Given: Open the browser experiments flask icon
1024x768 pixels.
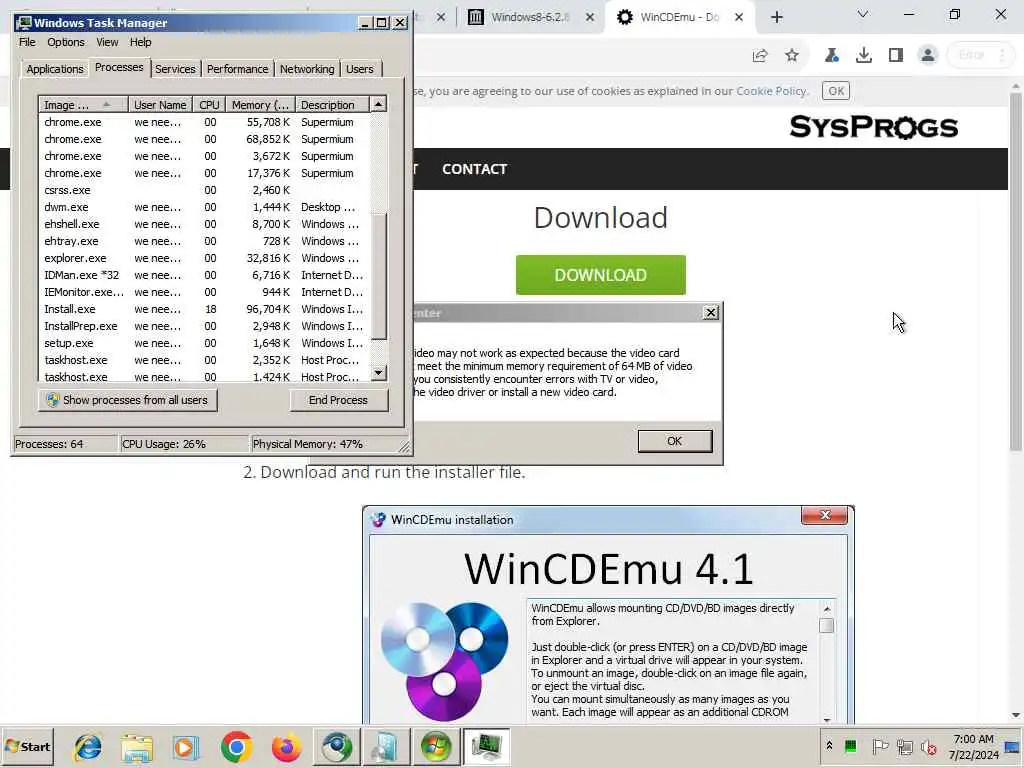Looking at the screenshot, I should click(x=831, y=56).
